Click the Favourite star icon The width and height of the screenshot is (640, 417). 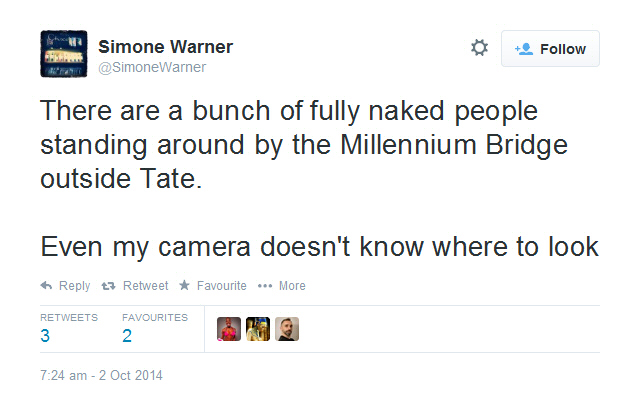[x=184, y=286]
